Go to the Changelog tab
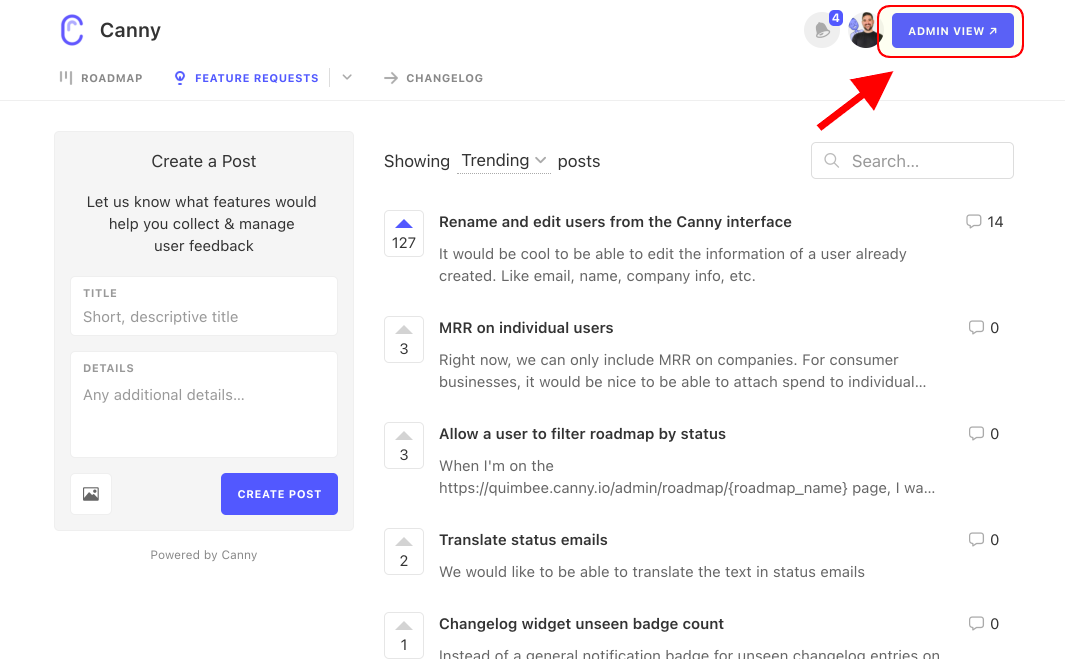 [433, 78]
